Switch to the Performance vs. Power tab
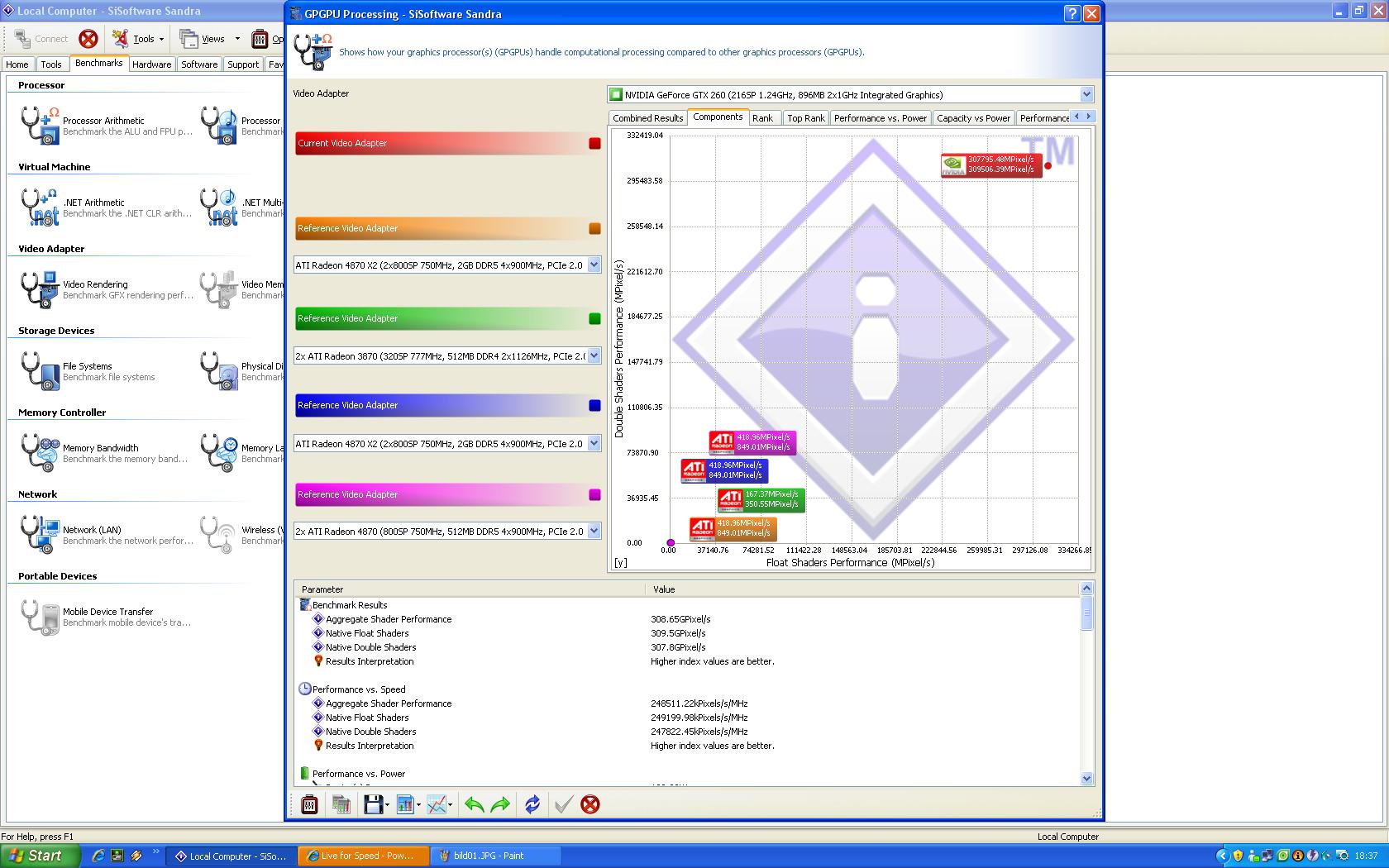1389x868 pixels. [x=881, y=118]
